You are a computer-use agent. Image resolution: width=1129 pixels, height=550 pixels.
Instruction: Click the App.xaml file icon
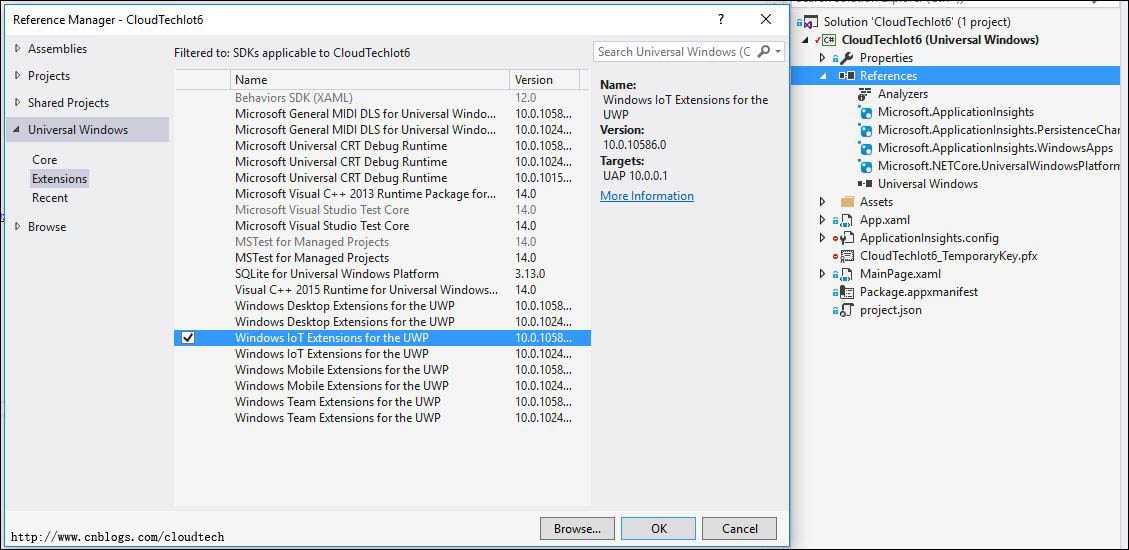click(847, 220)
